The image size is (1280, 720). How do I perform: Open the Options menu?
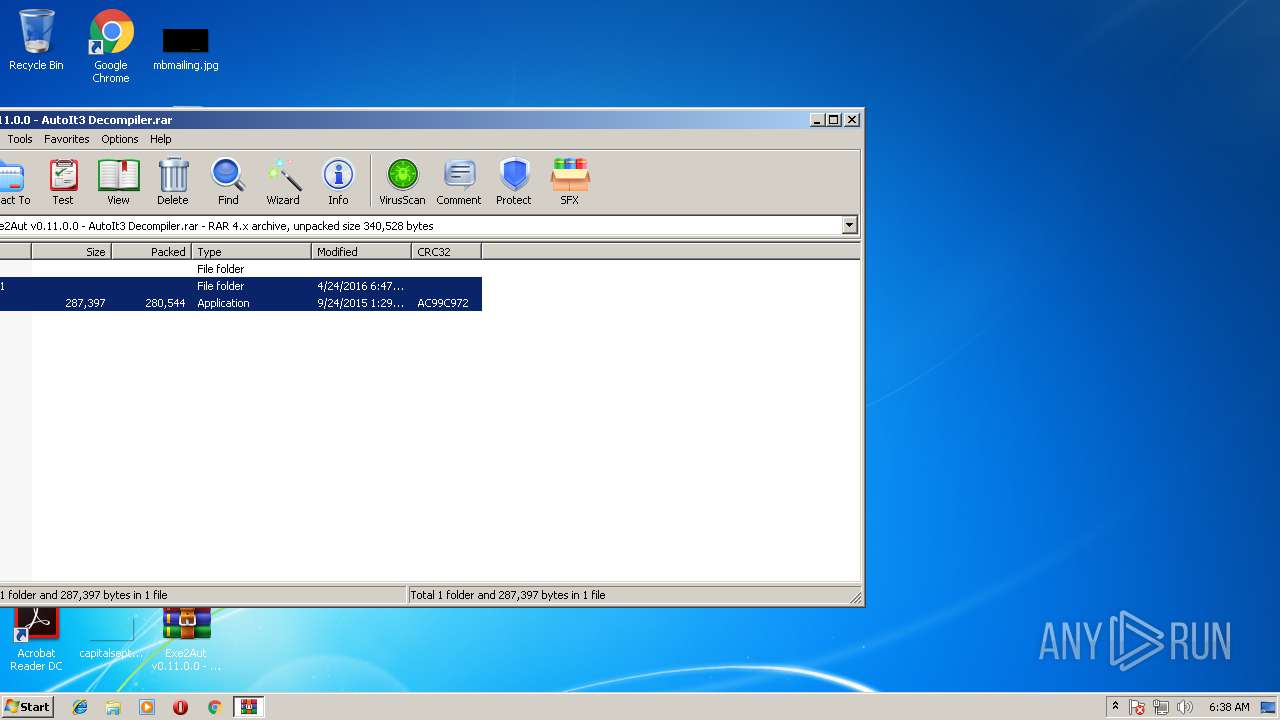(x=120, y=139)
